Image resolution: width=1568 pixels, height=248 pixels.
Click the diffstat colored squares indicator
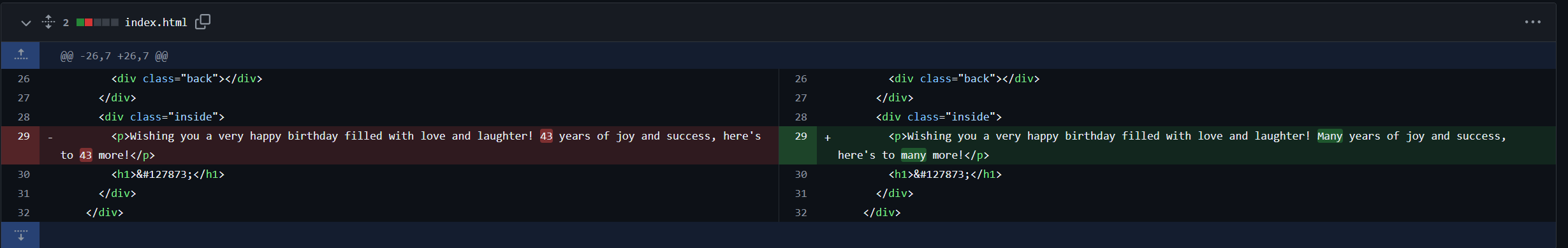(97, 22)
